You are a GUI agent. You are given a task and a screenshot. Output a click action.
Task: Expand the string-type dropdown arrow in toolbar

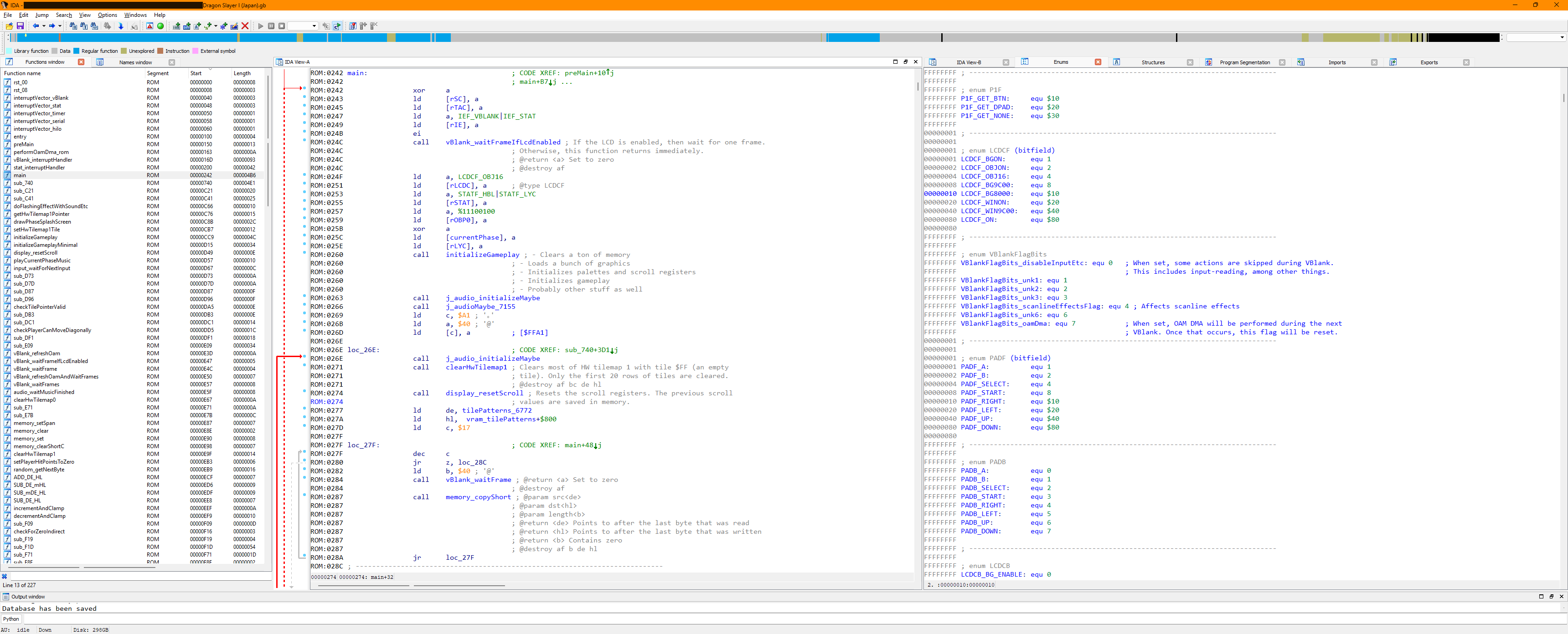[216, 26]
